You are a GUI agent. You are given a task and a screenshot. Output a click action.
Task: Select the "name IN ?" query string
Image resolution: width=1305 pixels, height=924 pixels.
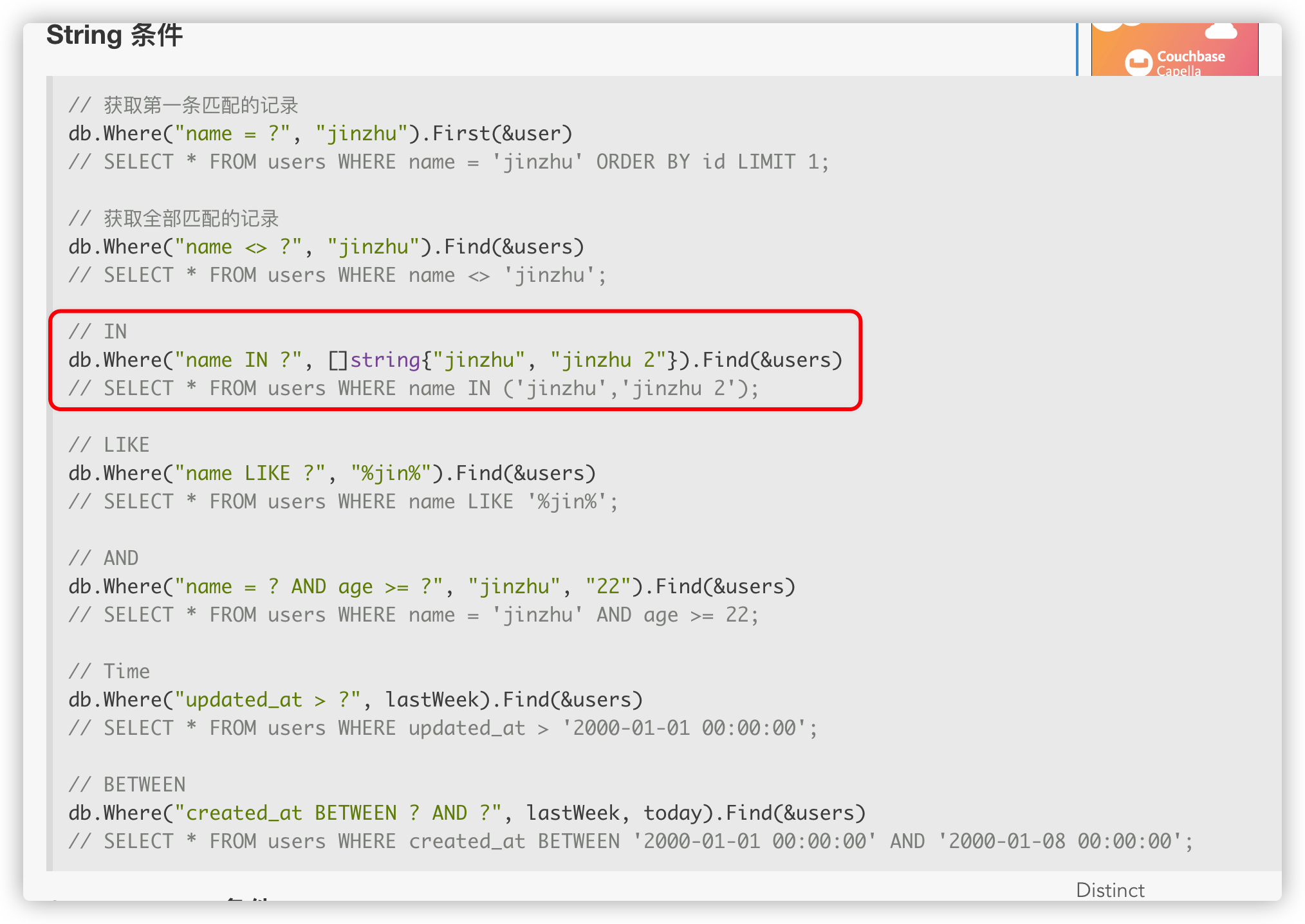coord(238,360)
